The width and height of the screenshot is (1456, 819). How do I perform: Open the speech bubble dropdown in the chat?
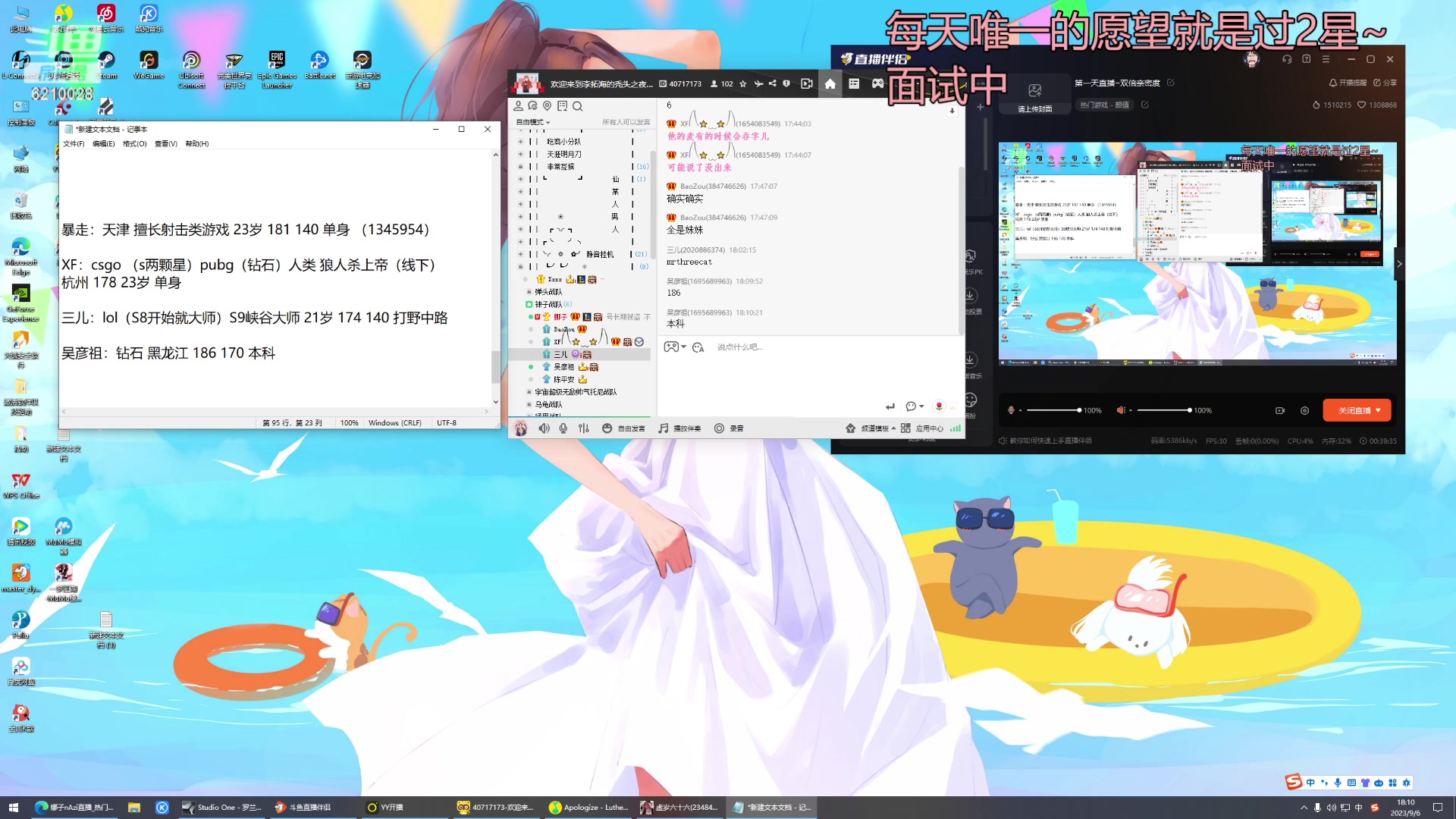[915, 406]
